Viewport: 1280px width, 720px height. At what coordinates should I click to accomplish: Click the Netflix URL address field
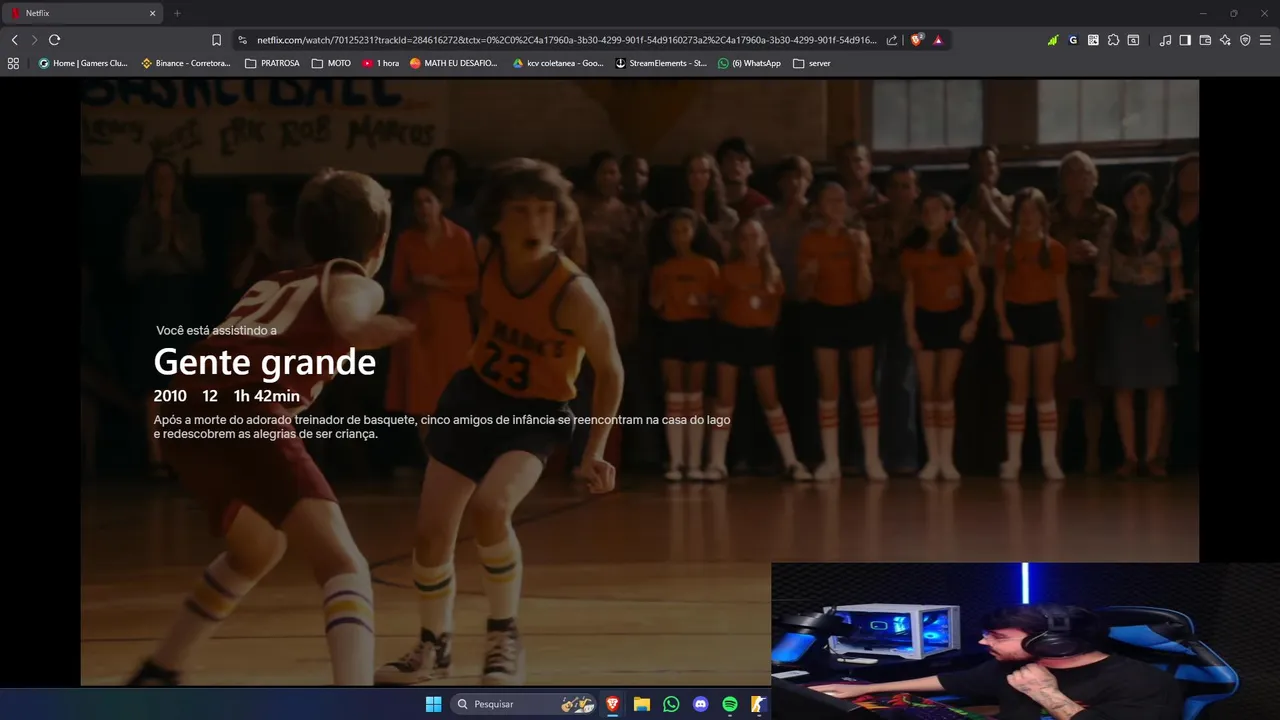click(x=566, y=40)
